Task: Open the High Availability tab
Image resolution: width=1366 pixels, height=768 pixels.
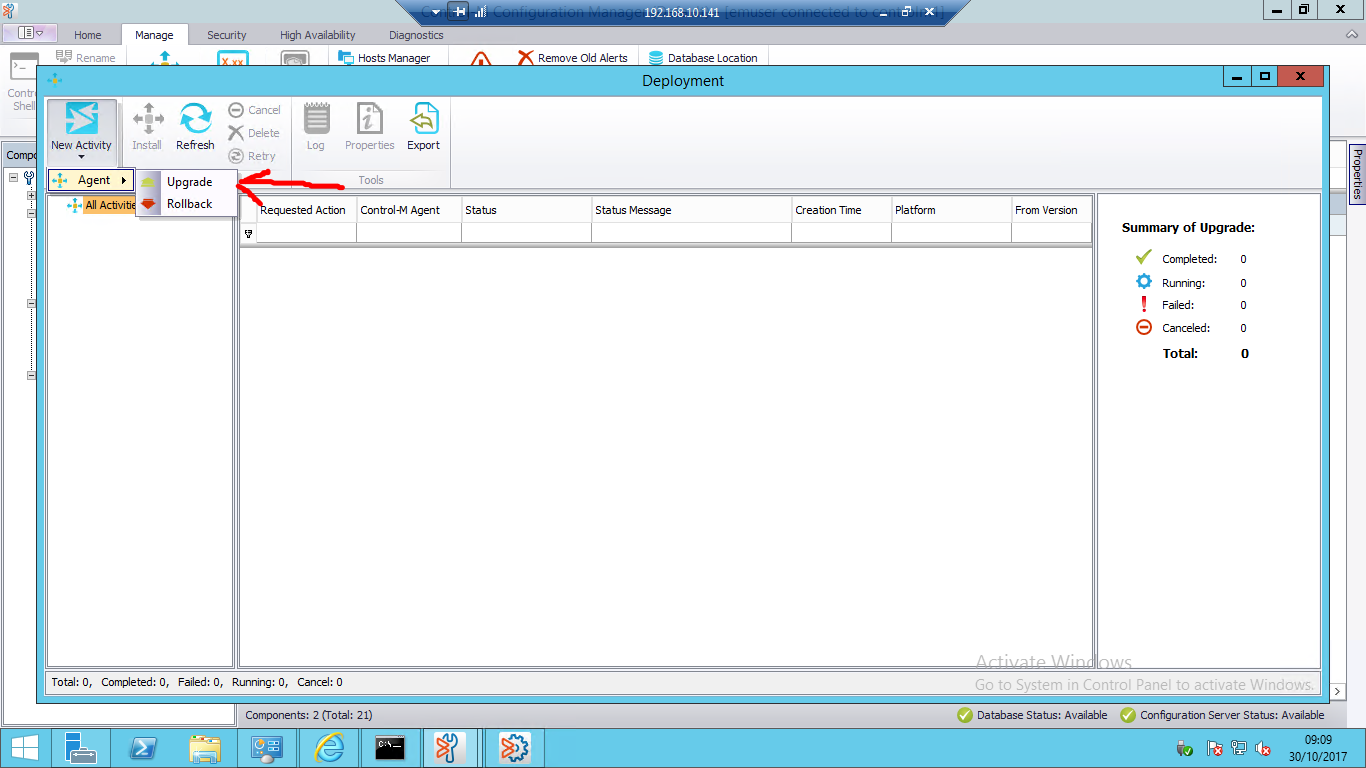Action: [x=317, y=35]
